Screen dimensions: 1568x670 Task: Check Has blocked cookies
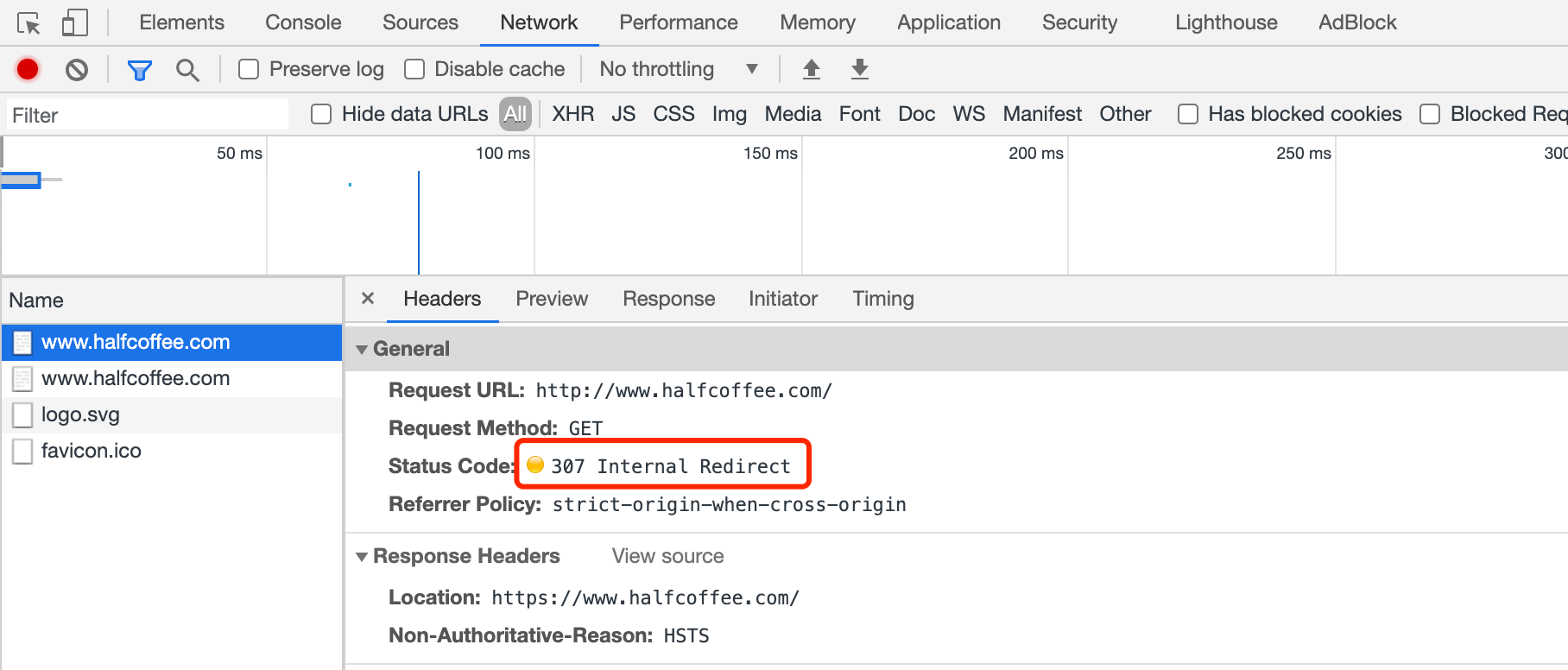click(1188, 114)
